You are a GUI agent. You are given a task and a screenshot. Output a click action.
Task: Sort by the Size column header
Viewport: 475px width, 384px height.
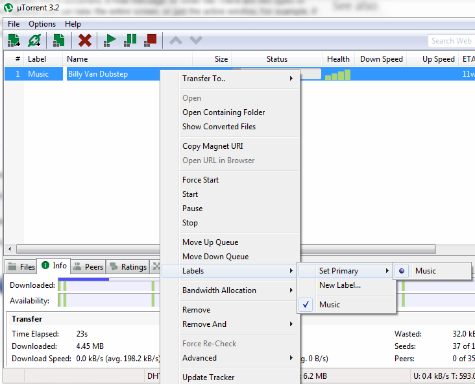(212, 59)
